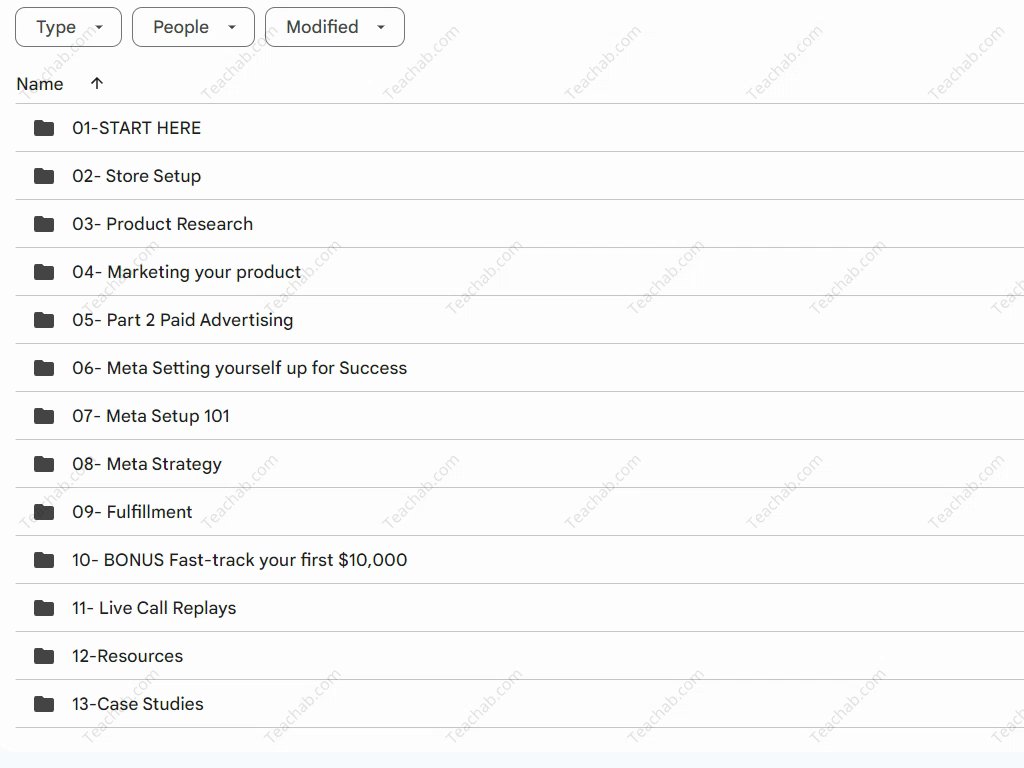Expand the People filter dropdown
1024x768 pixels.
tap(193, 27)
